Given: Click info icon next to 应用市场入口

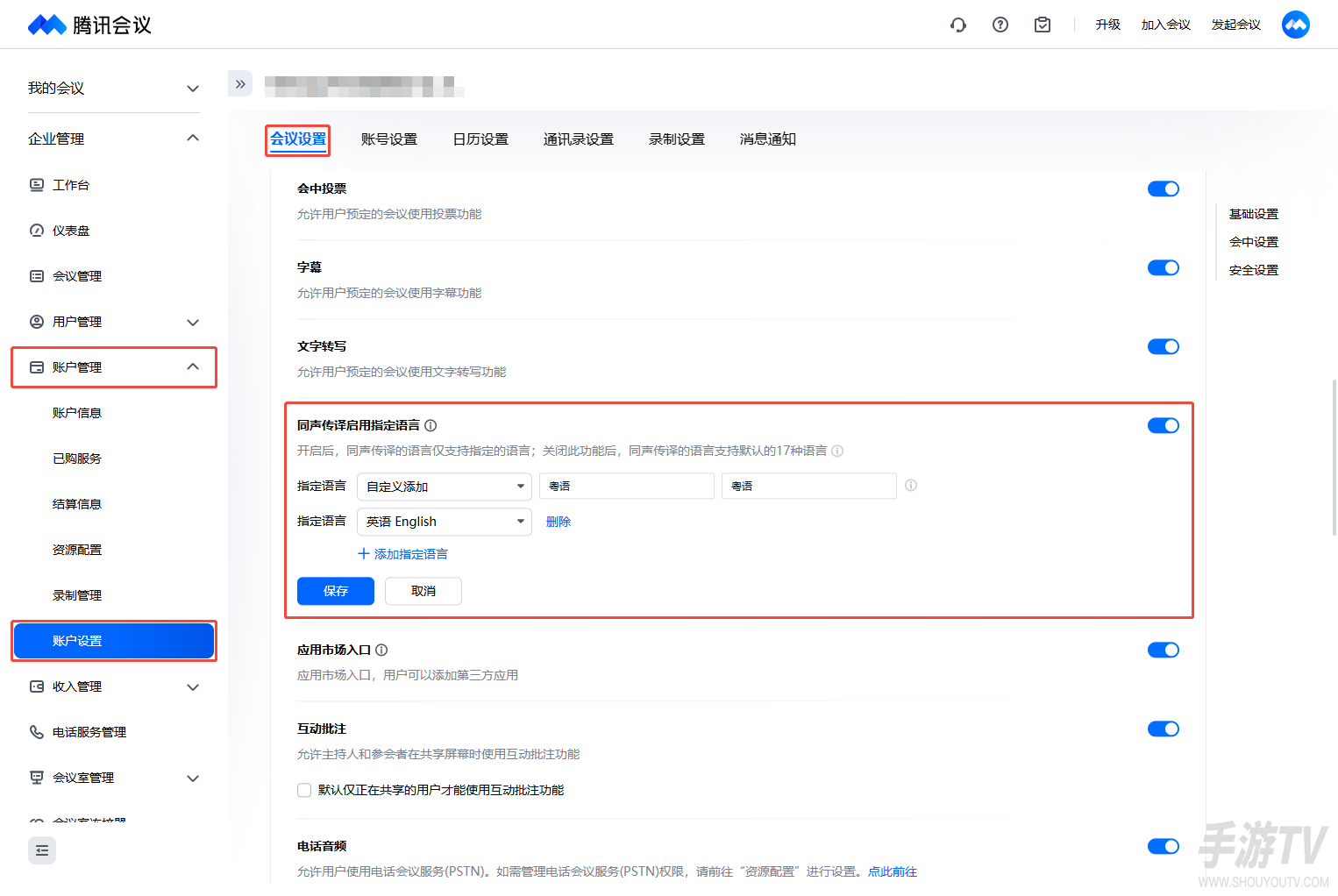Looking at the screenshot, I should point(381,650).
